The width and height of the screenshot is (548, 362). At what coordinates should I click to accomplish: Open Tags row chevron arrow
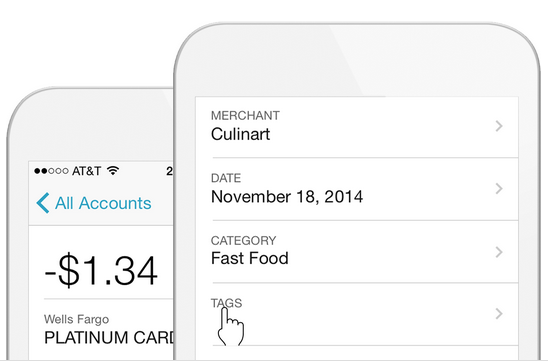coord(499,314)
